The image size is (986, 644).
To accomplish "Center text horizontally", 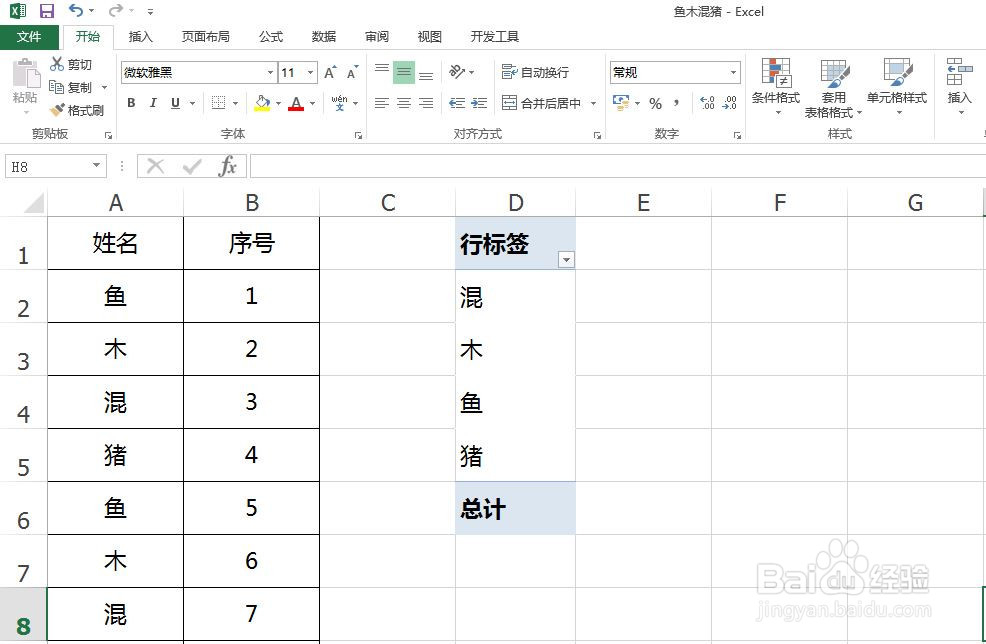I will (404, 103).
